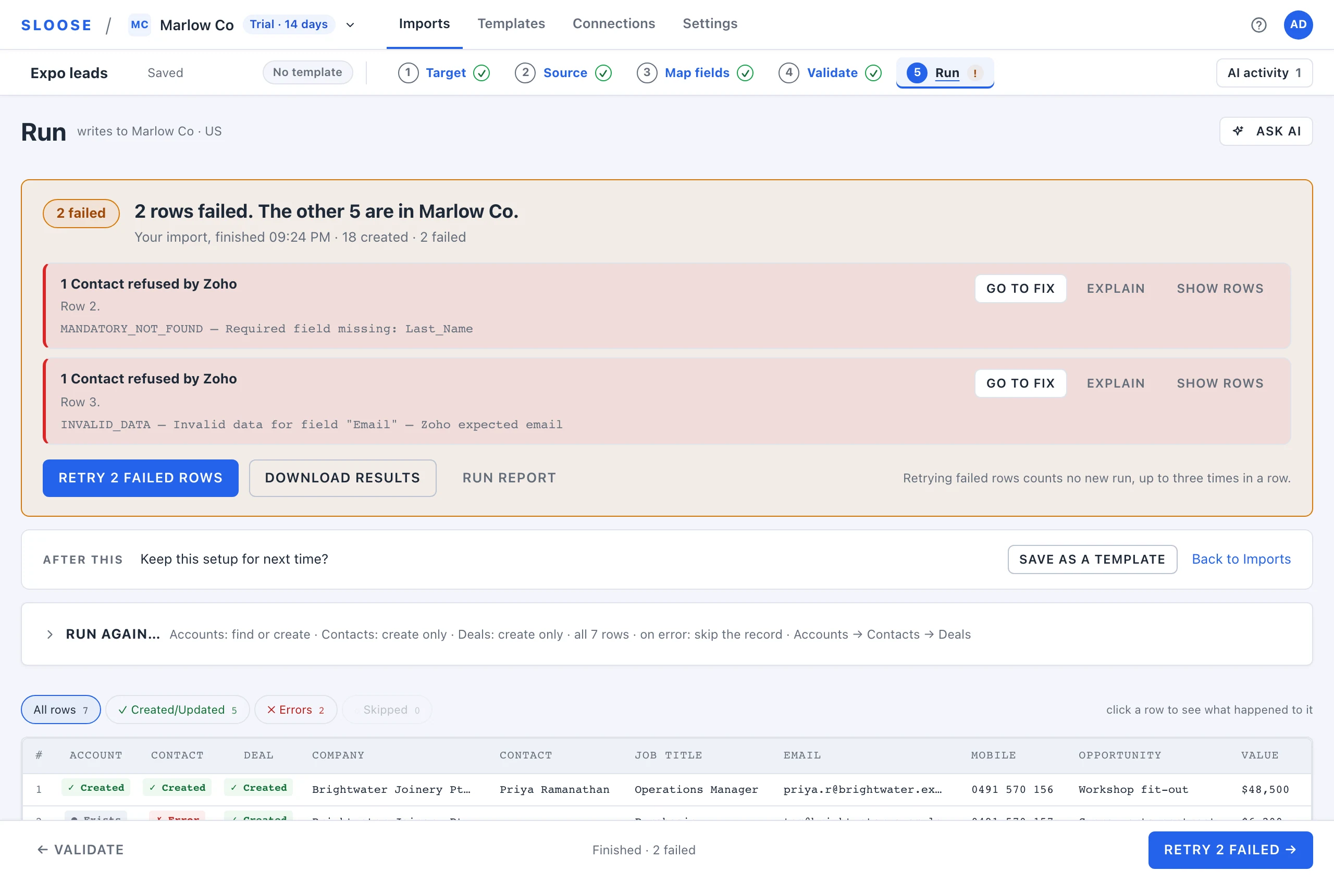The image size is (1334, 896).
Task: Filter by All rows
Action: pos(60,710)
